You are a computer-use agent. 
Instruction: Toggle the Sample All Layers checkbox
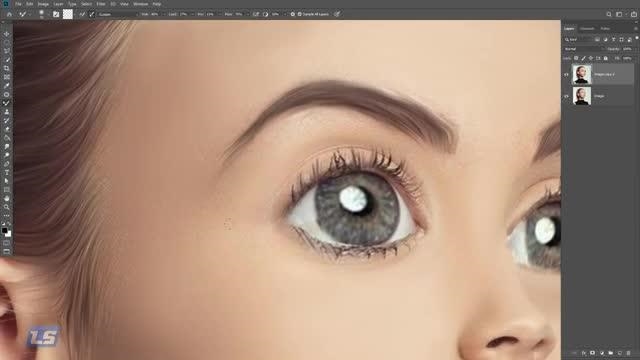click(x=300, y=14)
